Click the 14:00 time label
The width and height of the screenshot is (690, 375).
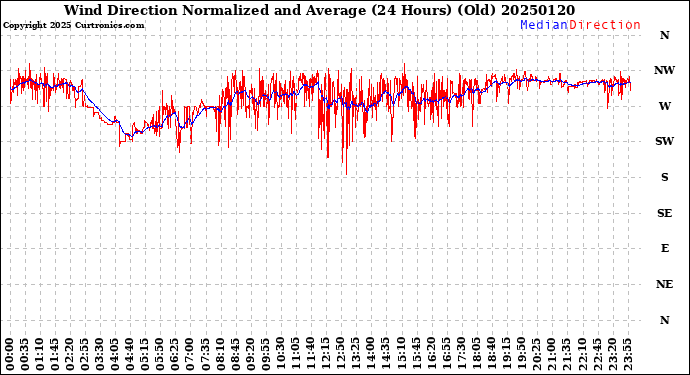(371, 354)
